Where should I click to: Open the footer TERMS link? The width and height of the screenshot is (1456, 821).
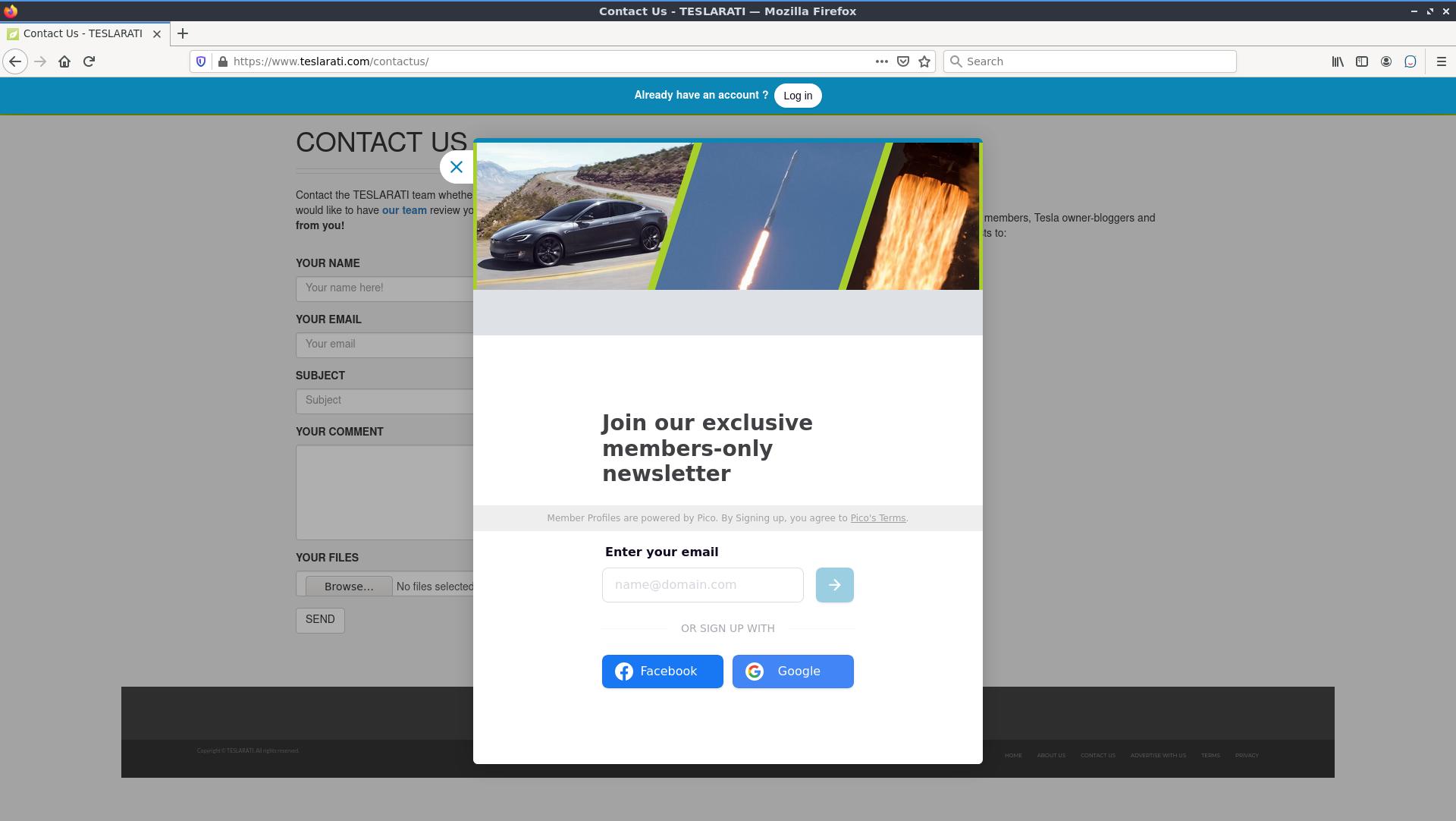click(1210, 756)
